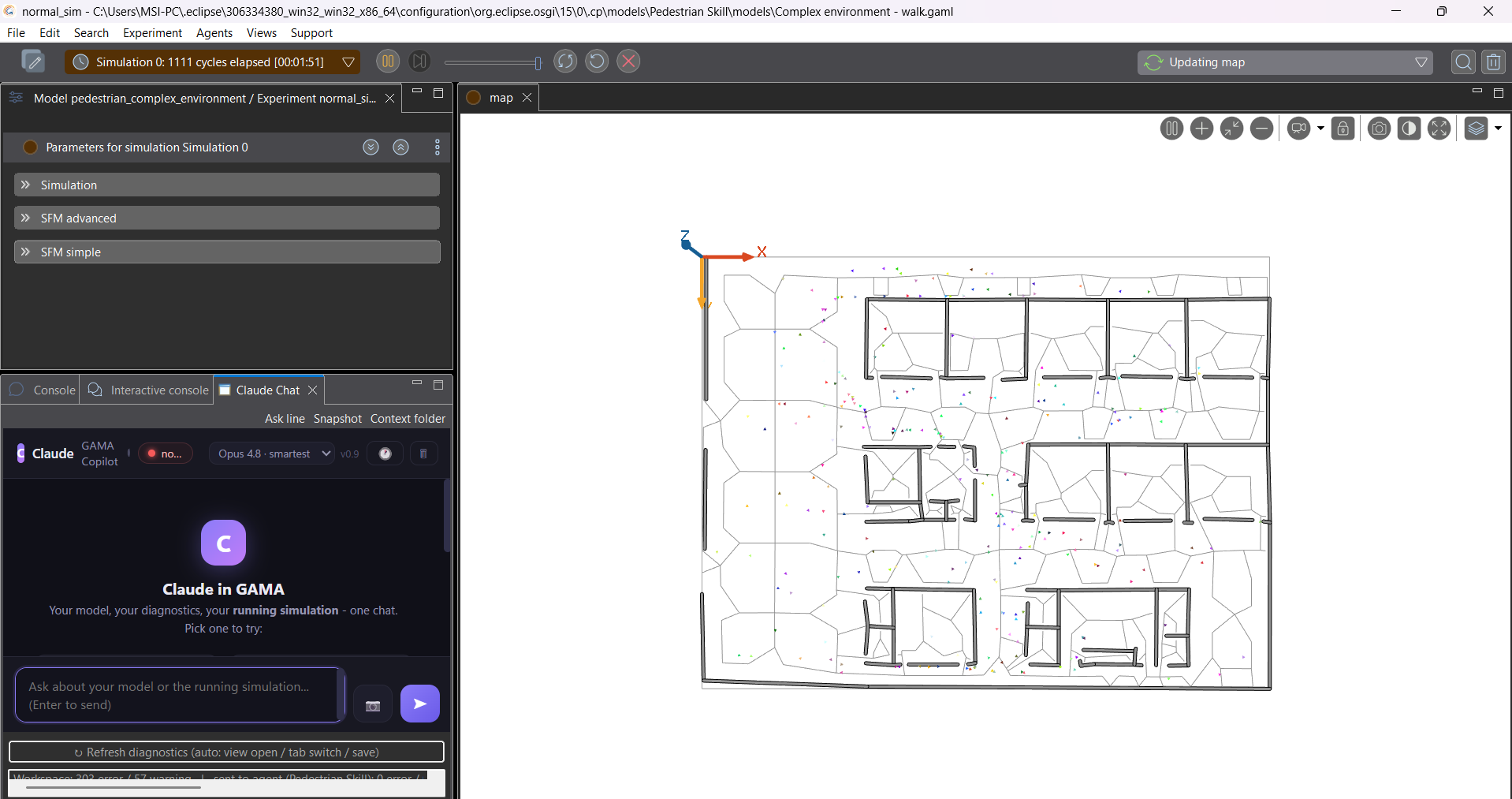Expand the SFM advanced parameters section

pyautogui.click(x=227, y=218)
